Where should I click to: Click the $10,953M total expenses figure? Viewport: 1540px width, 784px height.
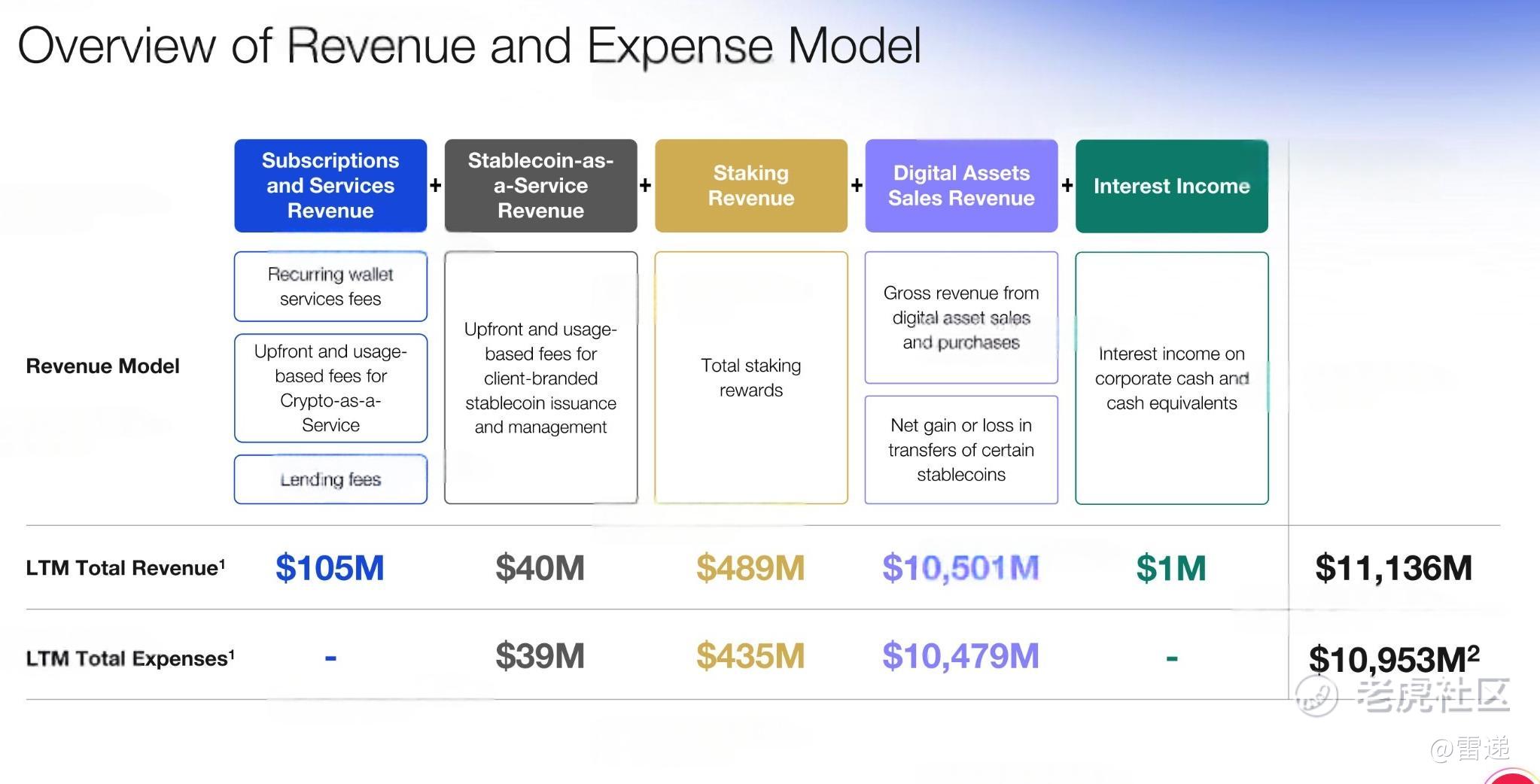1394,659
